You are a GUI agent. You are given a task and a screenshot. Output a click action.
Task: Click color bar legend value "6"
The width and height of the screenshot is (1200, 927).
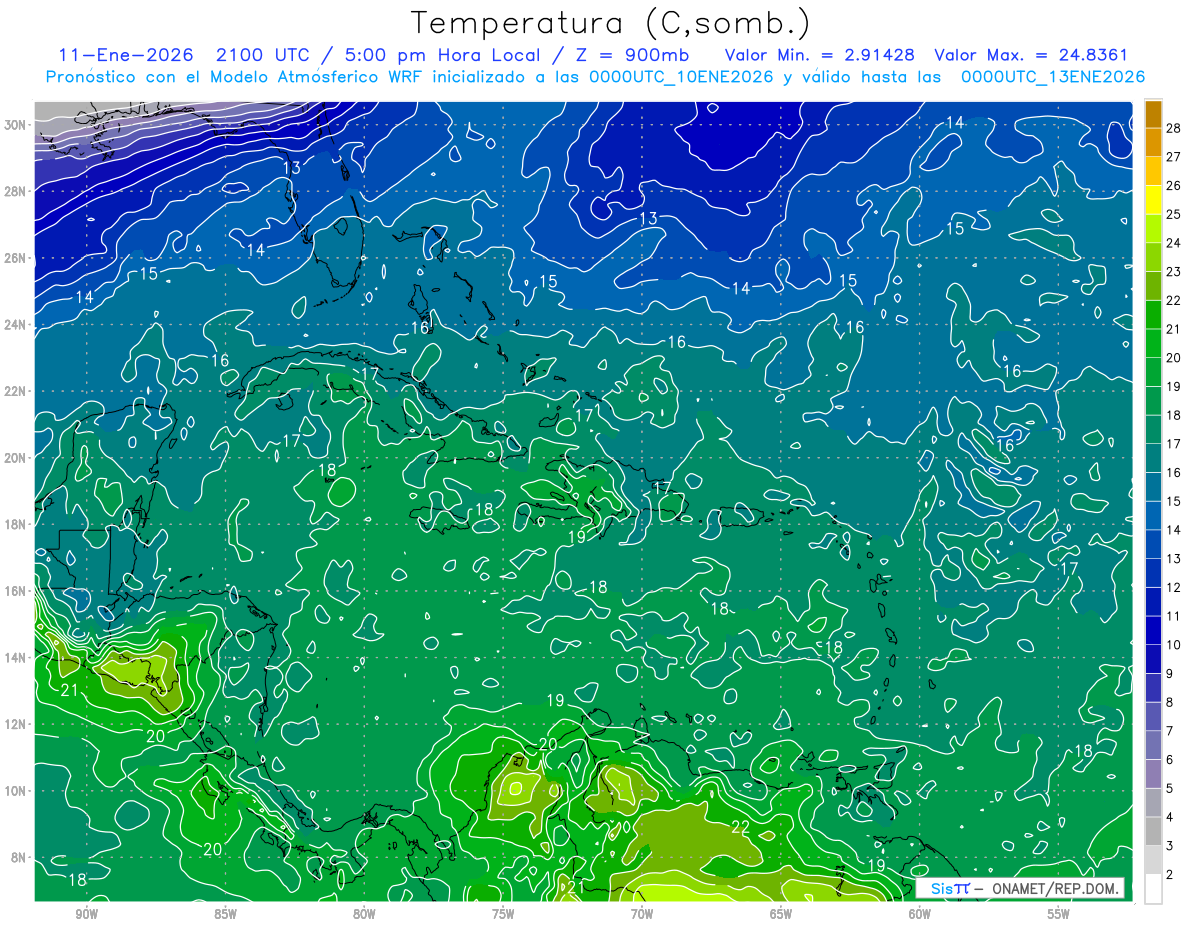(1170, 760)
